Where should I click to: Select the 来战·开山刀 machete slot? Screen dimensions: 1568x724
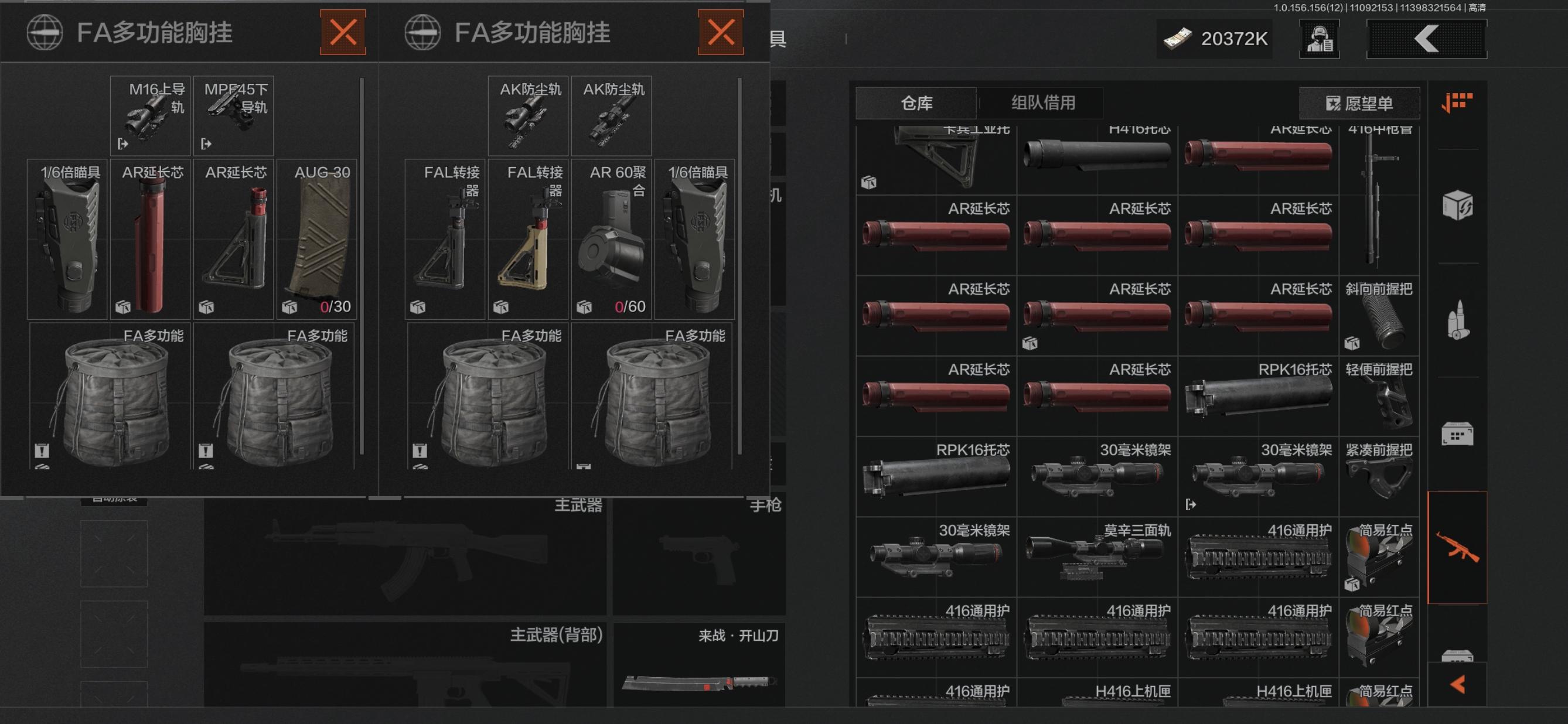click(x=699, y=664)
